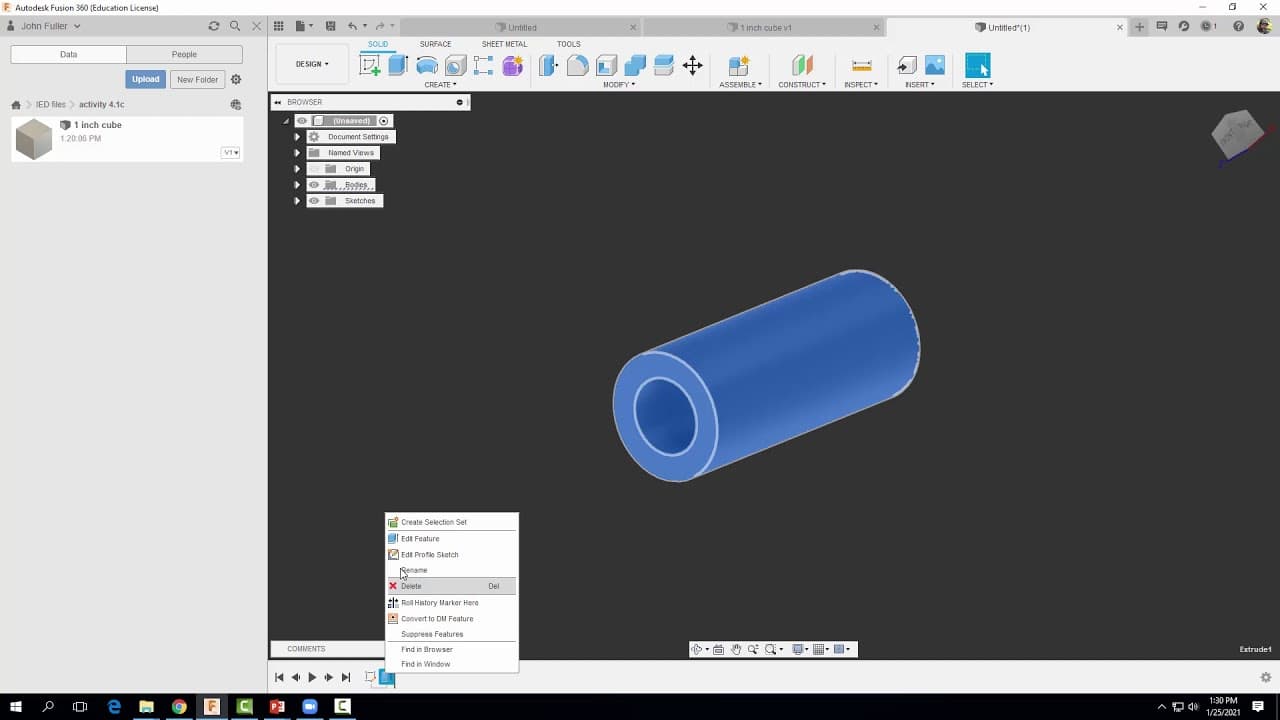Open the version V1 dropdown on 1 inch cube

click(231, 153)
